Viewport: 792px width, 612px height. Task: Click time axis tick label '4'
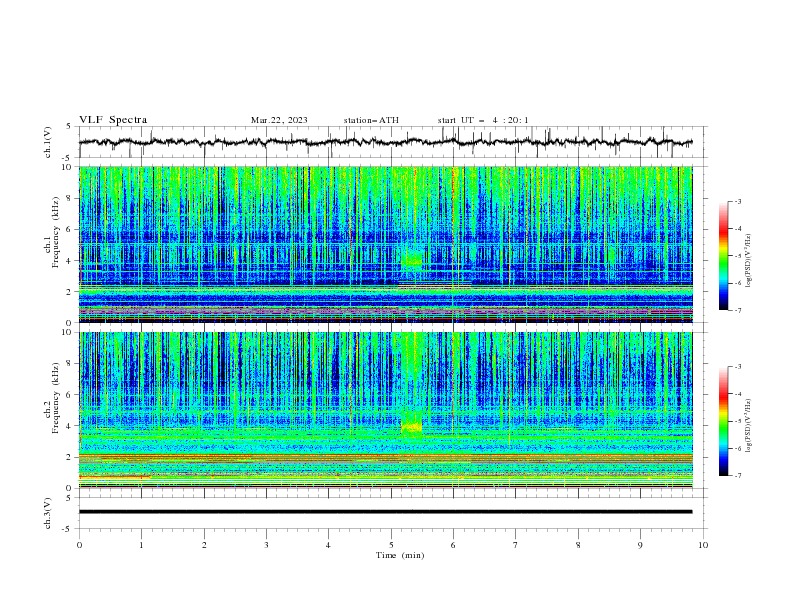pyautogui.click(x=328, y=545)
